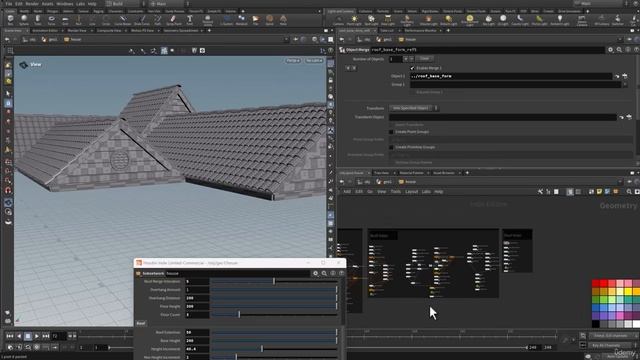640x360 pixels.
Task: Click the Floor Height value field
Action: 197,306
